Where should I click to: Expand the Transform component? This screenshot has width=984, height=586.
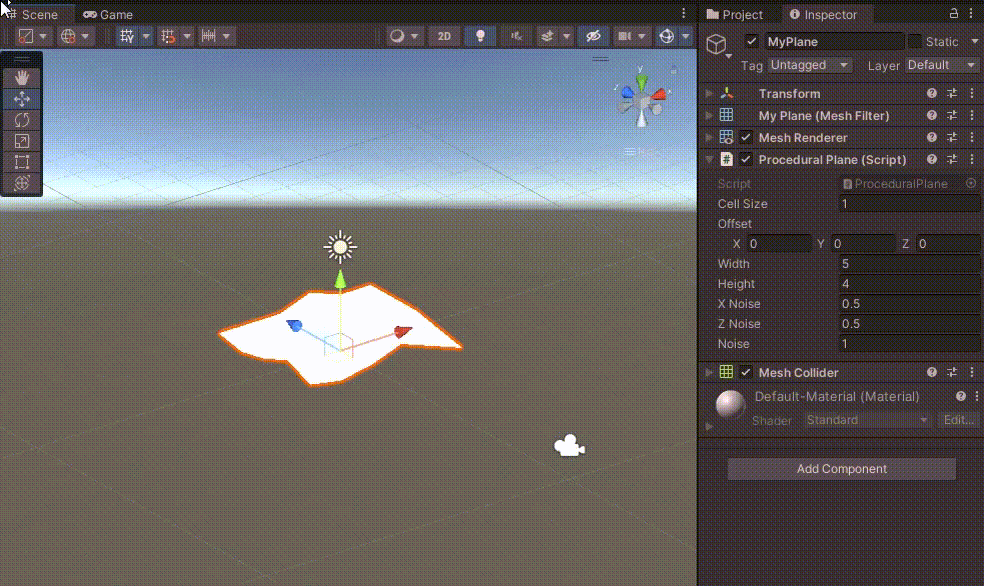[710, 93]
